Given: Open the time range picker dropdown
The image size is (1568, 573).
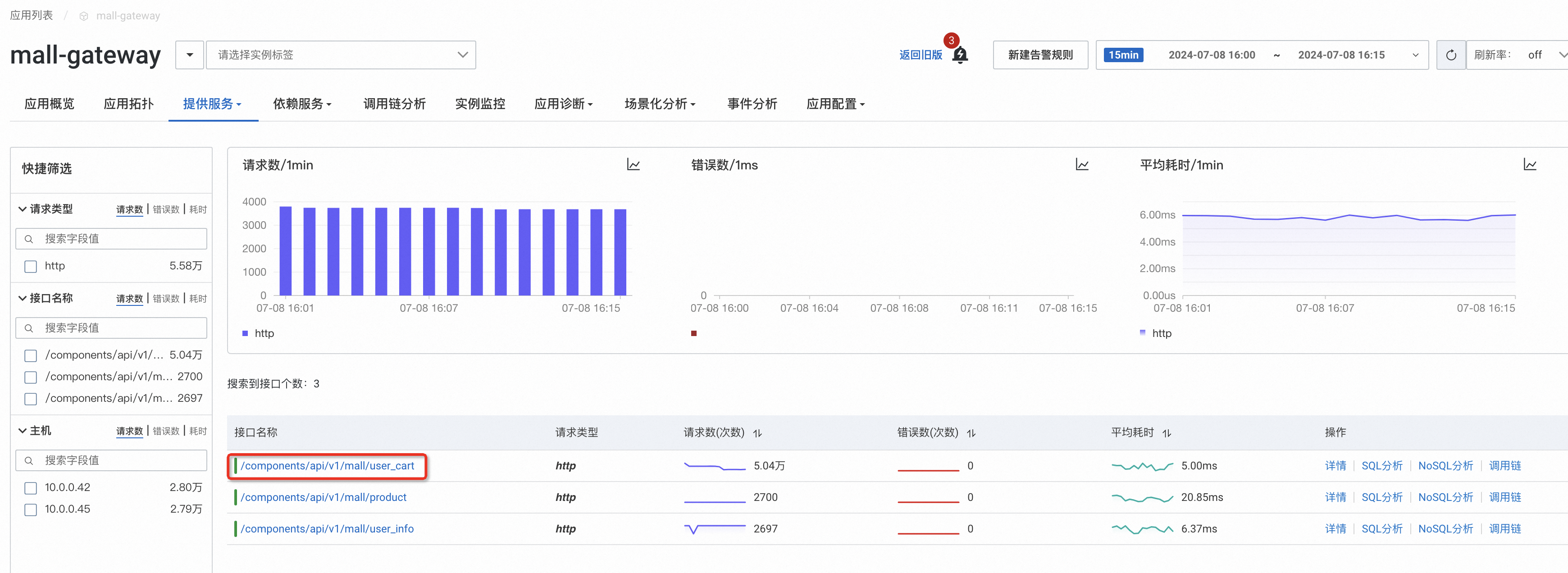Looking at the screenshot, I should pos(1262,55).
